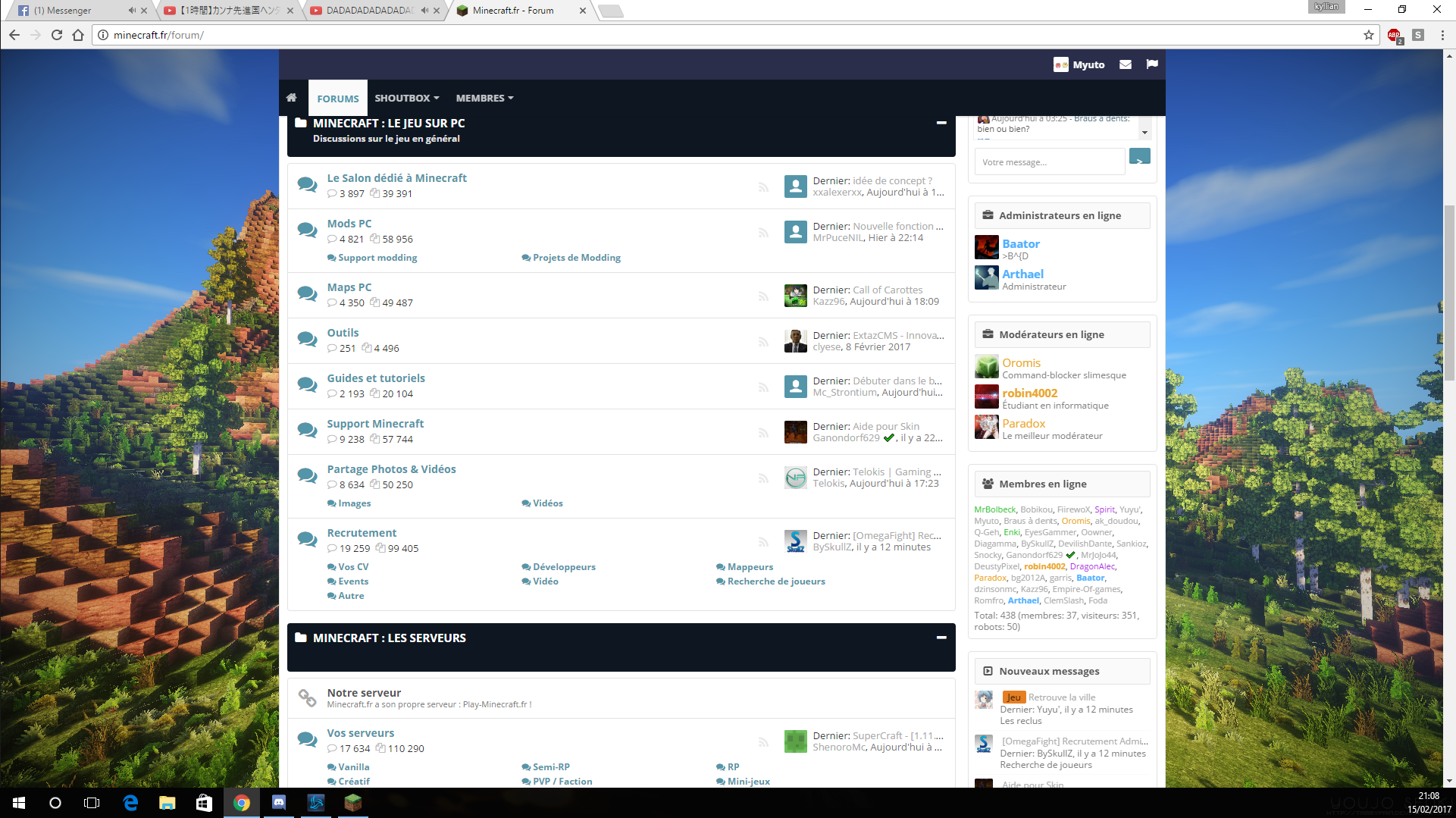
Task: Open AdBlock extension icon
Action: click(1395, 36)
